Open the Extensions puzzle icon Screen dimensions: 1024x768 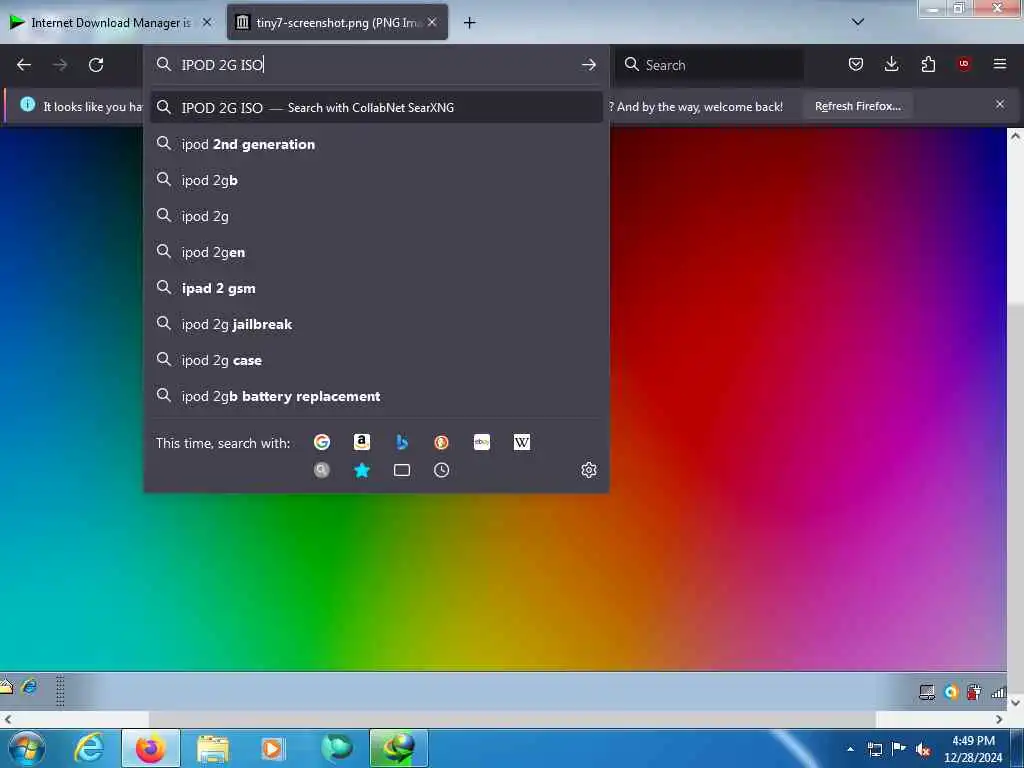coord(928,64)
